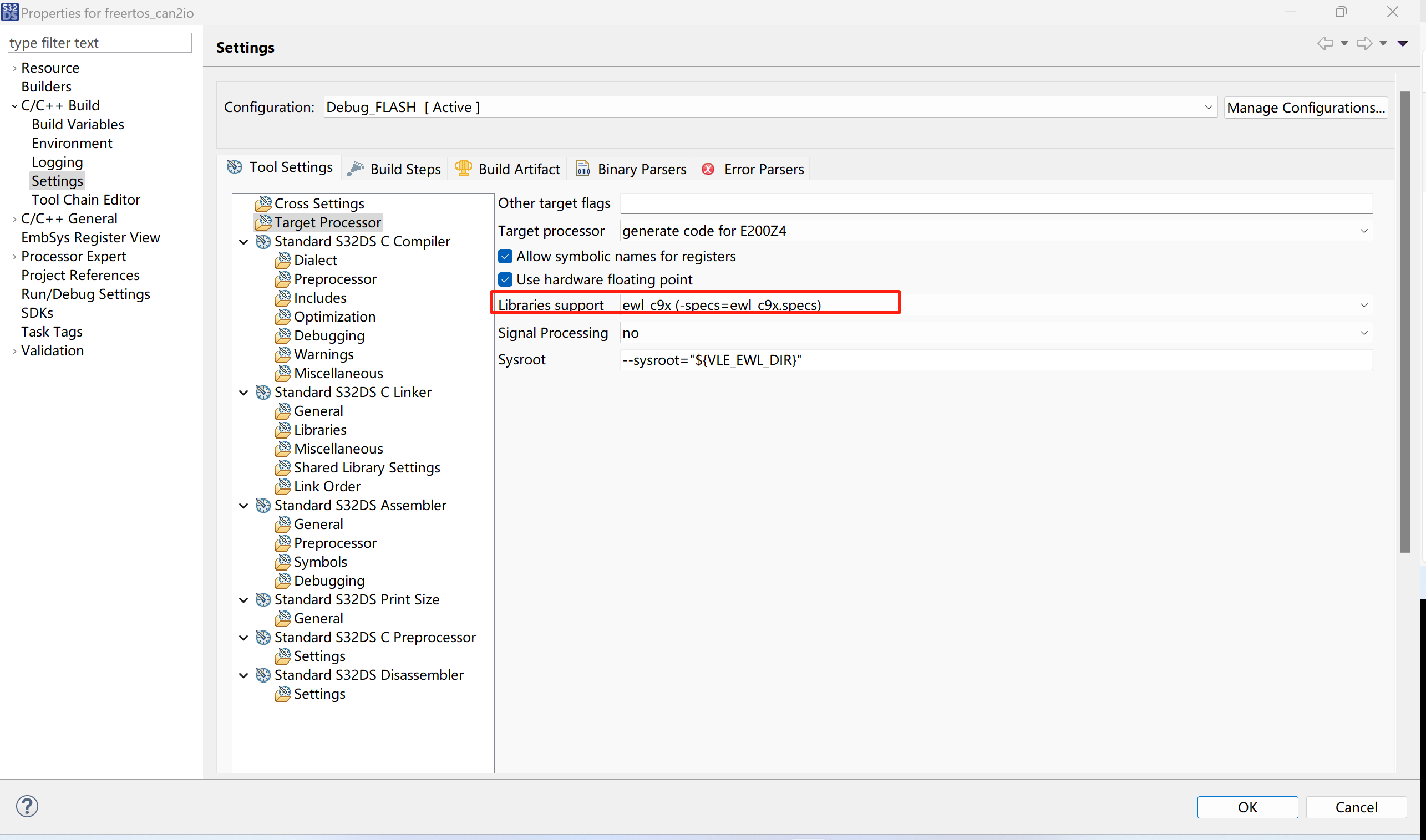Image resolution: width=1426 pixels, height=840 pixels.
Task: Click the Standard S32DS Print Size tool icon
Action: pyautogui.click(x=263, y=599)
